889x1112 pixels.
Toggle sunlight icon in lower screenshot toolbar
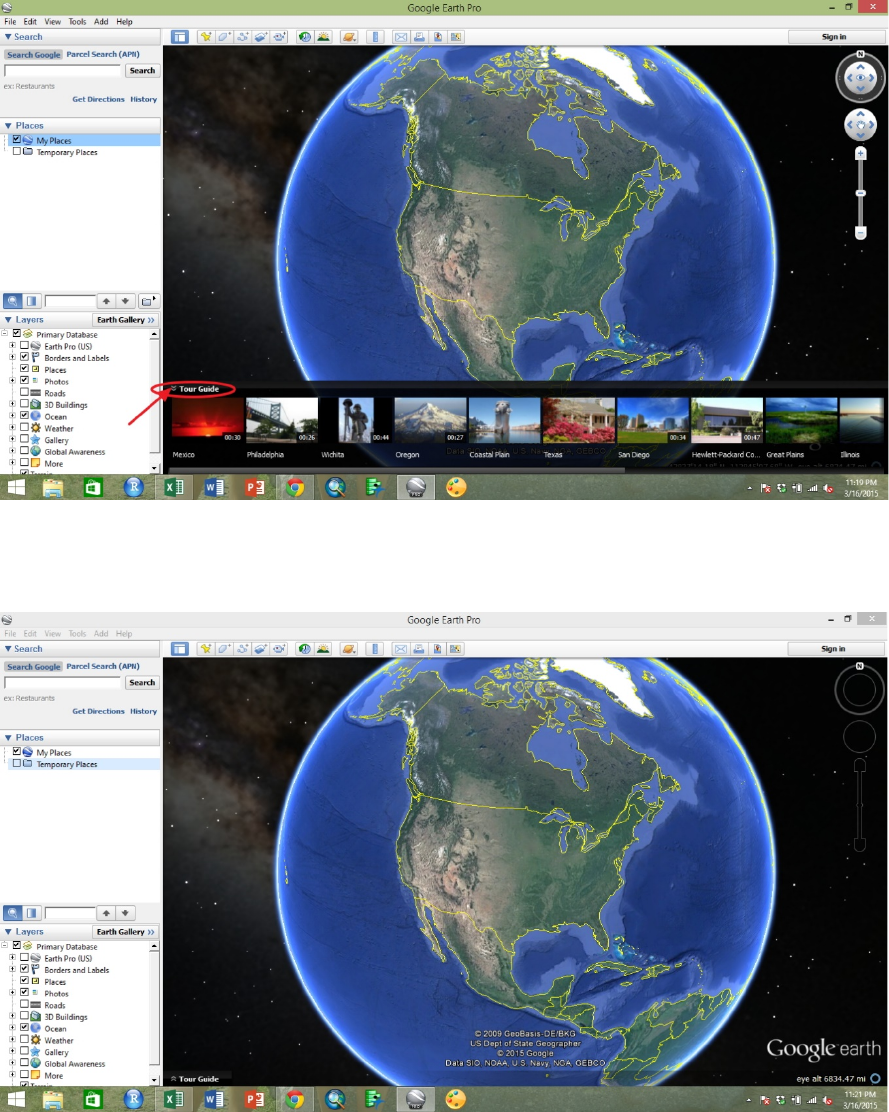point(323,649)
